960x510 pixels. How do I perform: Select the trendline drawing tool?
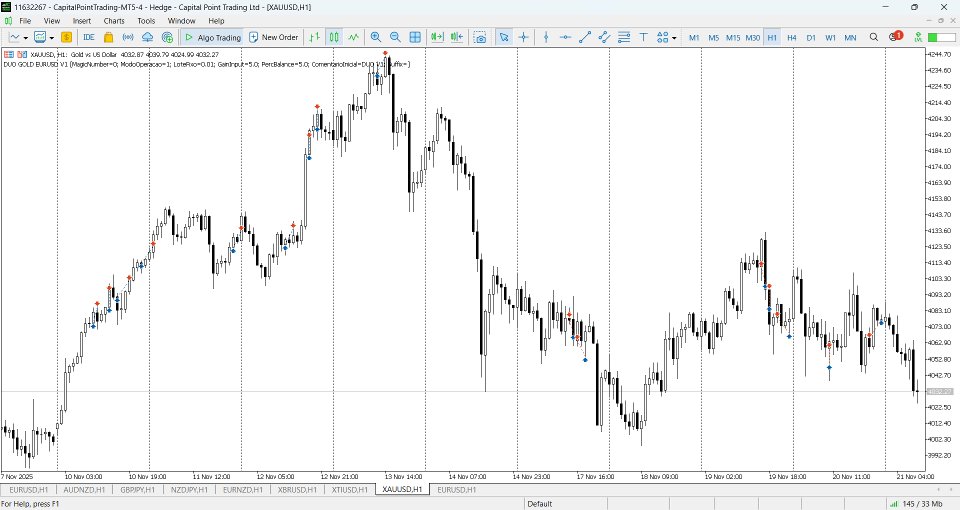tap(585, 37)
